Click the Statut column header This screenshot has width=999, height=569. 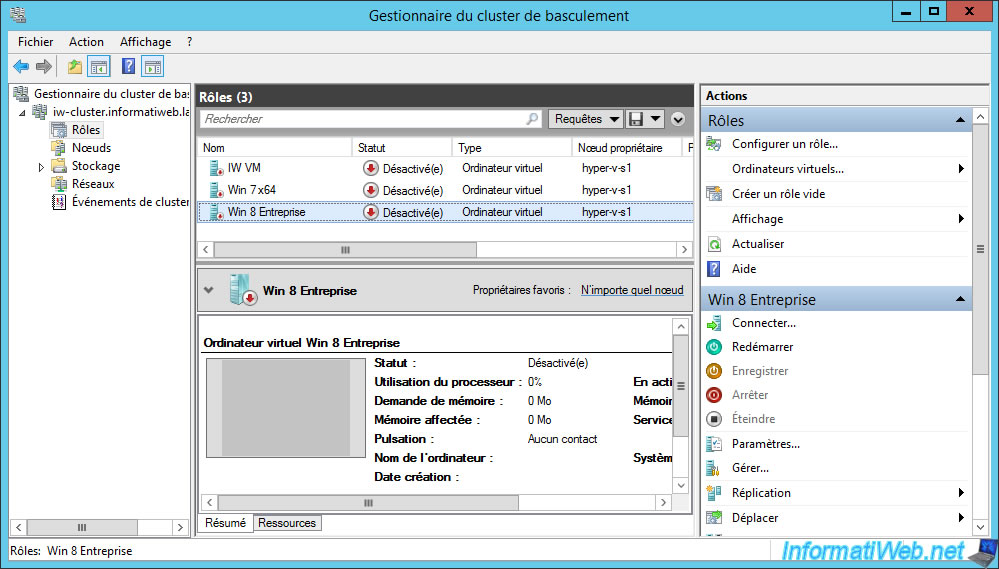click(x=402, y=148)
